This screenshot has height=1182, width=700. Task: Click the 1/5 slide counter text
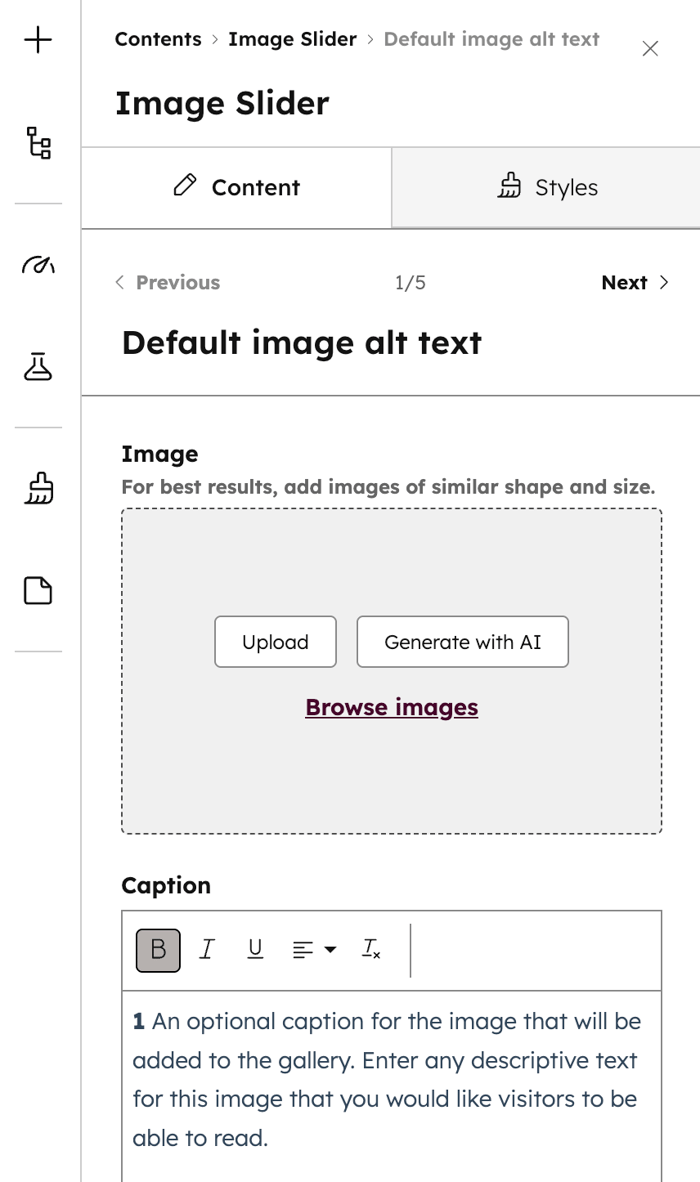point(410,283)
